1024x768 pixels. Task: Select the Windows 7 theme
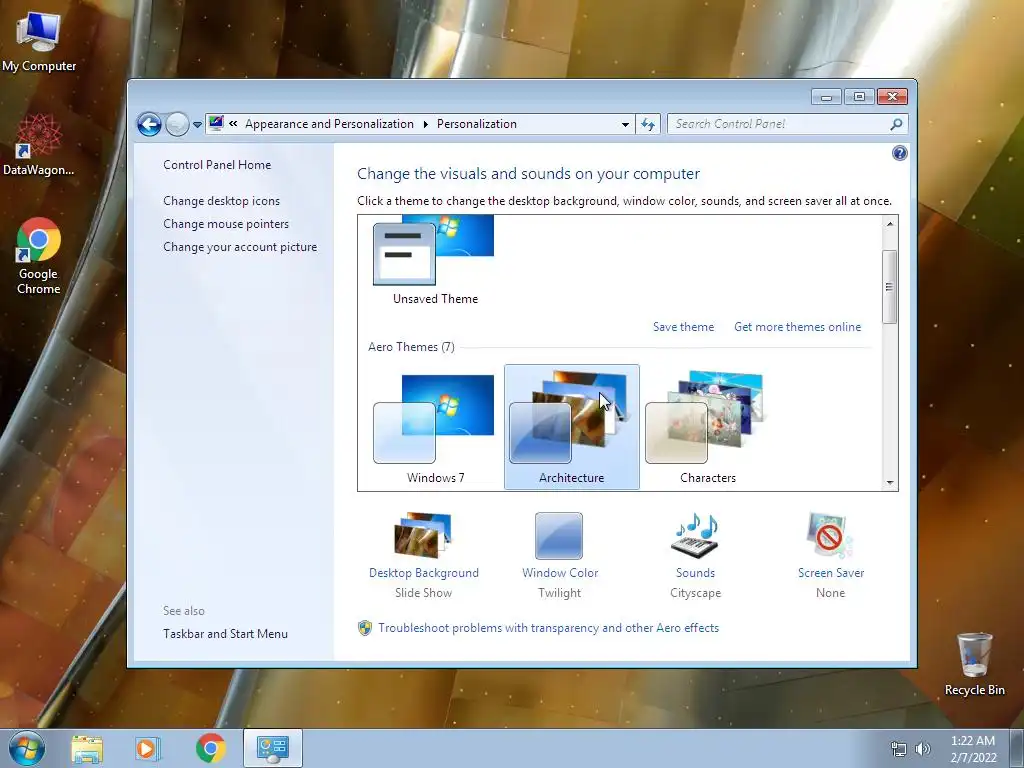(x=435, y=427)
